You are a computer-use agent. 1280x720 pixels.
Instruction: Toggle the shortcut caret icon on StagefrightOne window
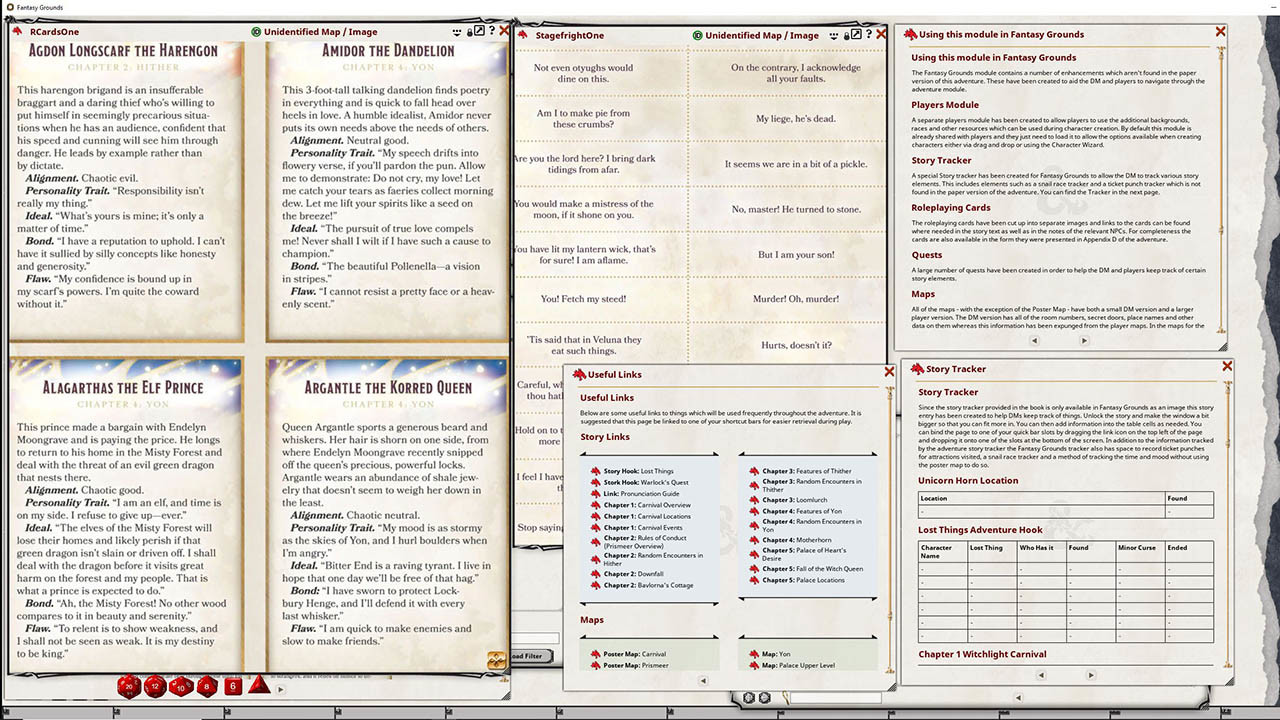point(834,34)
